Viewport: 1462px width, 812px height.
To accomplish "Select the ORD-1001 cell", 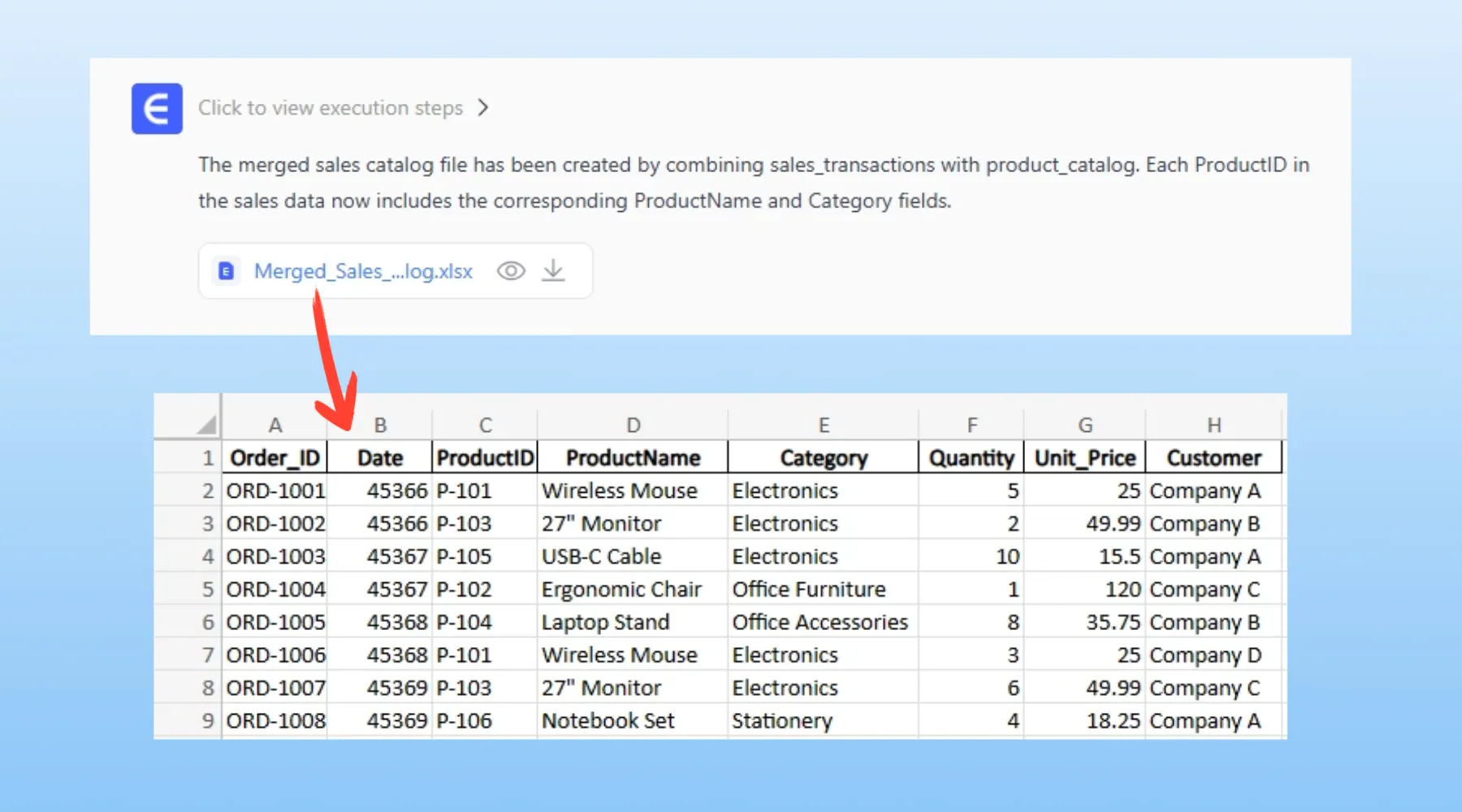I will [276, 491].
